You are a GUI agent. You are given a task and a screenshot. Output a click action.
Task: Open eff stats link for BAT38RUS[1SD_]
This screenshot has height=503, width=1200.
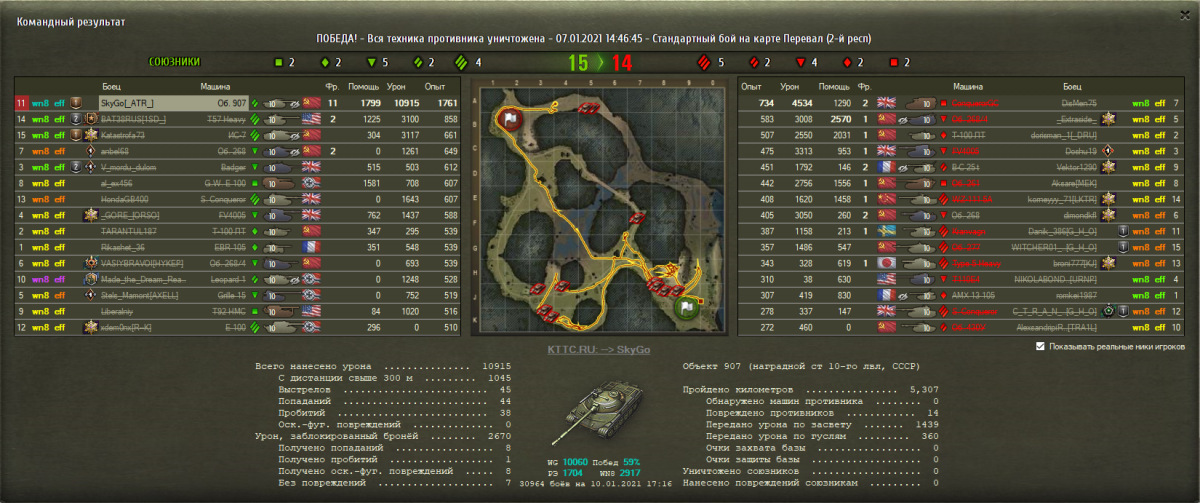[59, 119]
